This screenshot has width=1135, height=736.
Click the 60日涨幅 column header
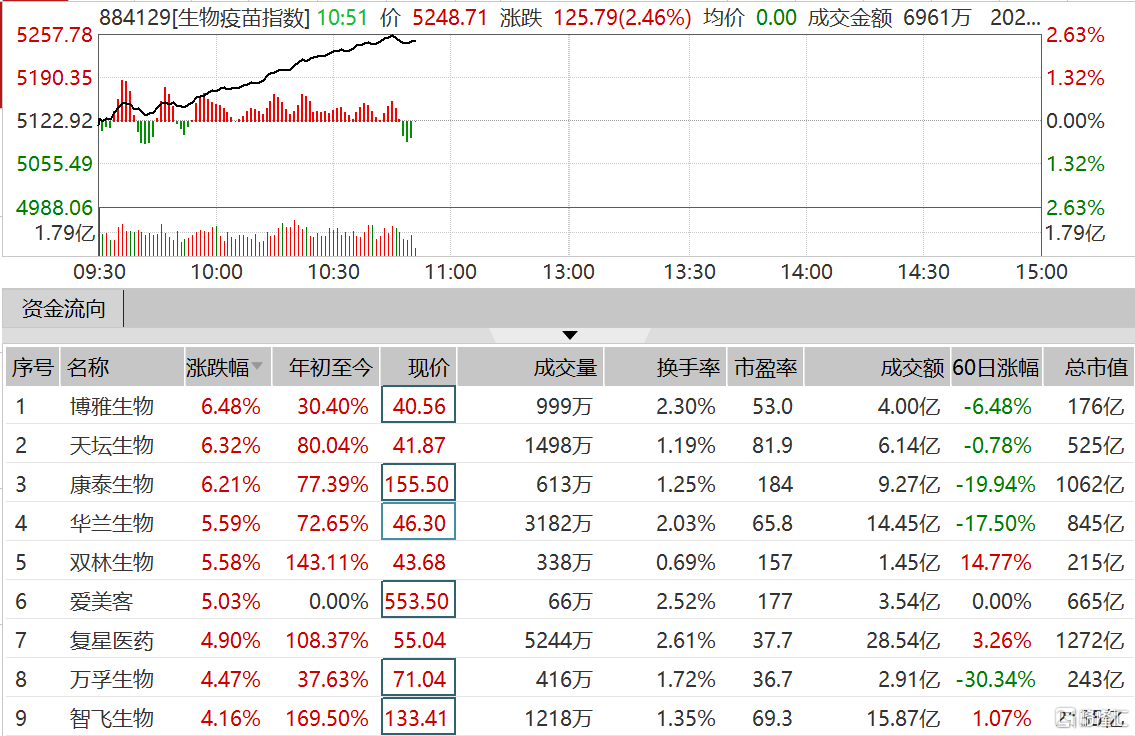[996, 368]
